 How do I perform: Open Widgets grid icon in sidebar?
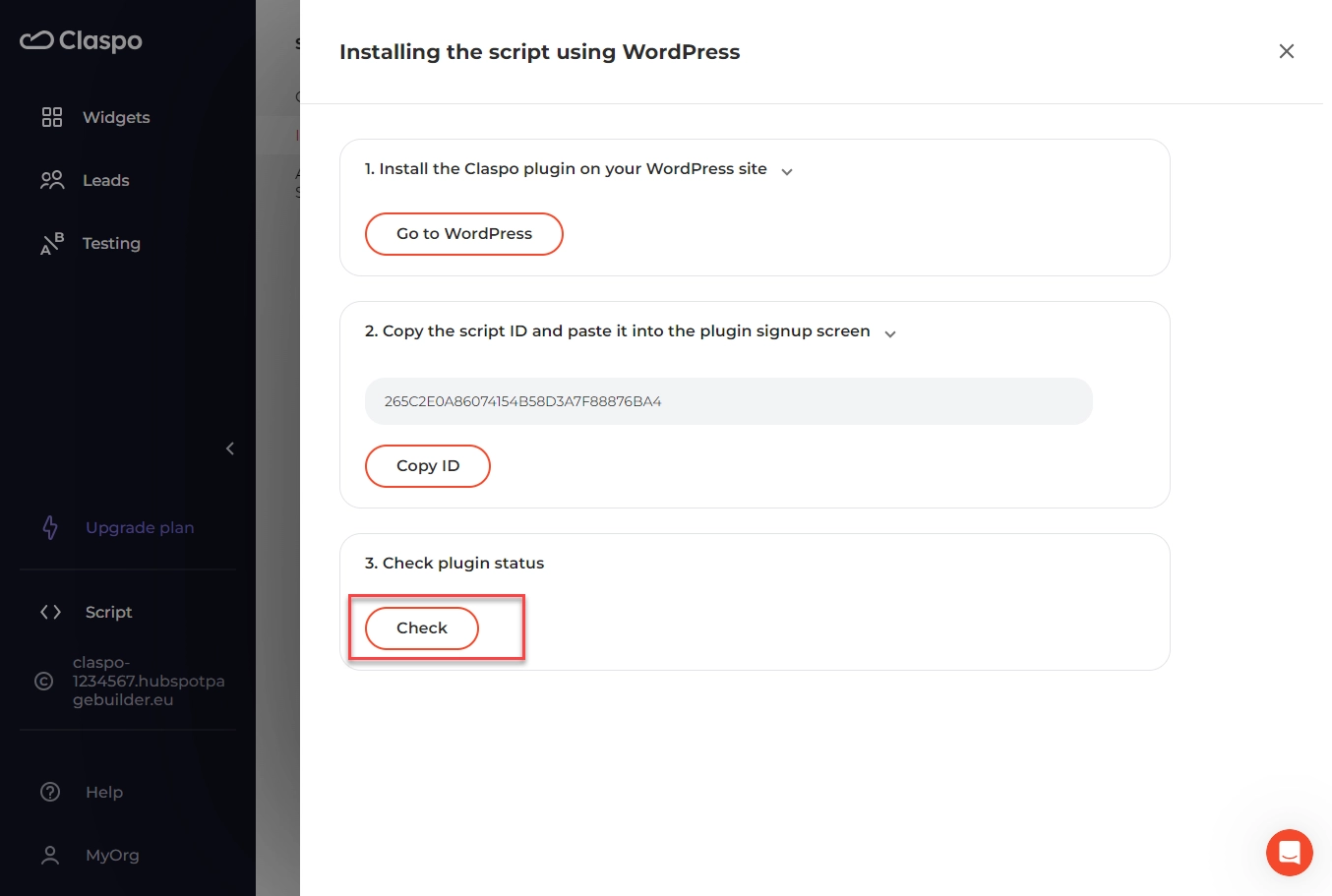coord(52,117)
